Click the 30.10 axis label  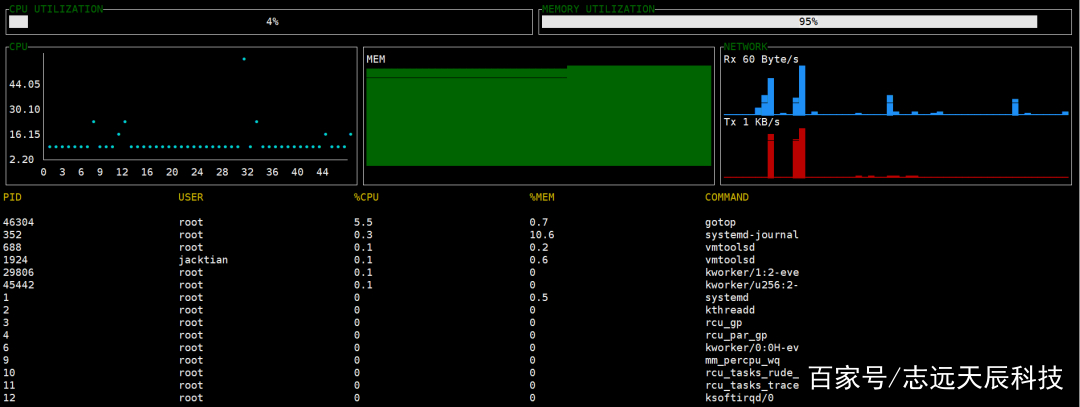[25, 109]
